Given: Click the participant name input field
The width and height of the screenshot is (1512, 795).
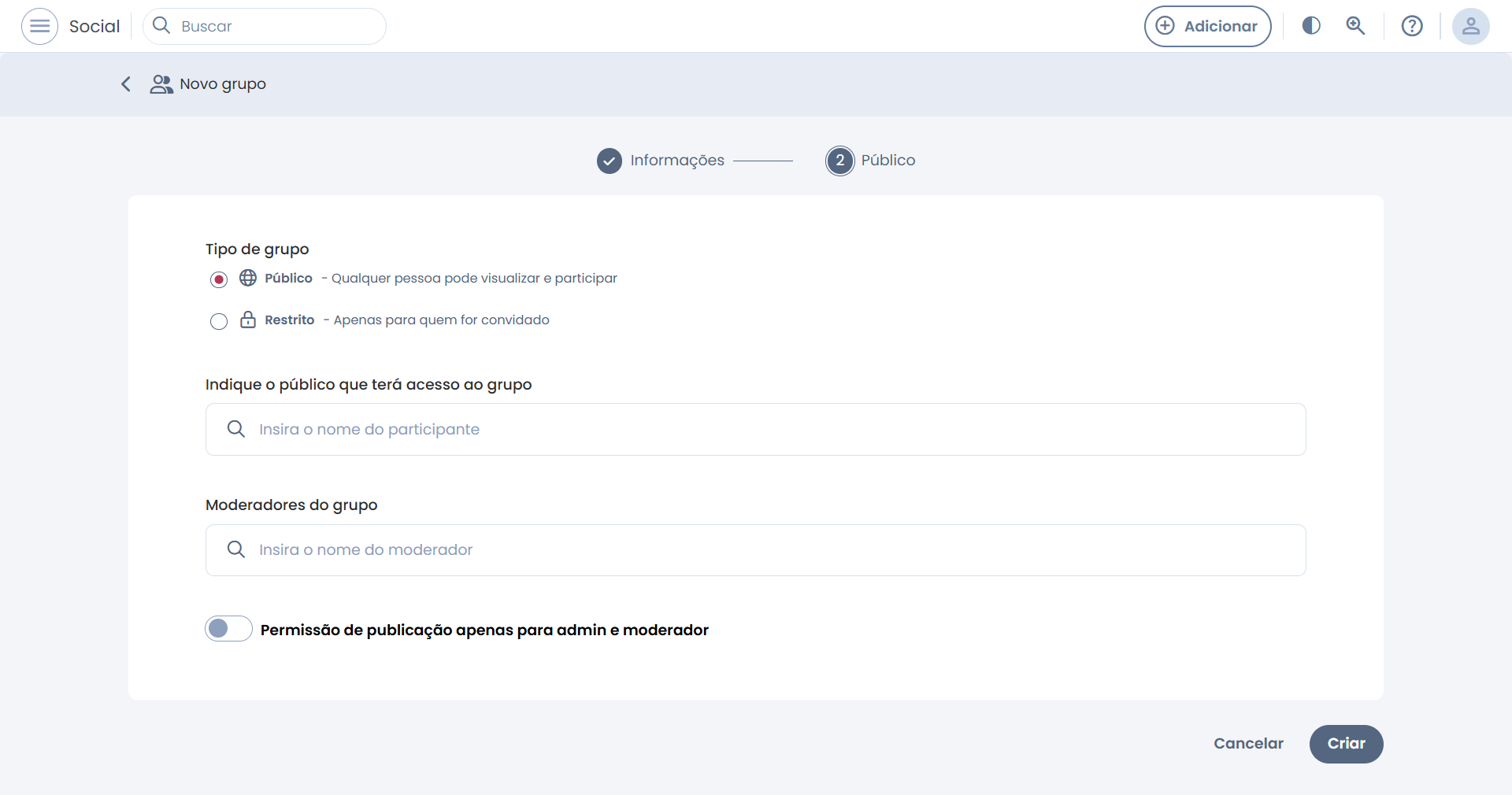Looking at the screenshot, I should [756, 429].
